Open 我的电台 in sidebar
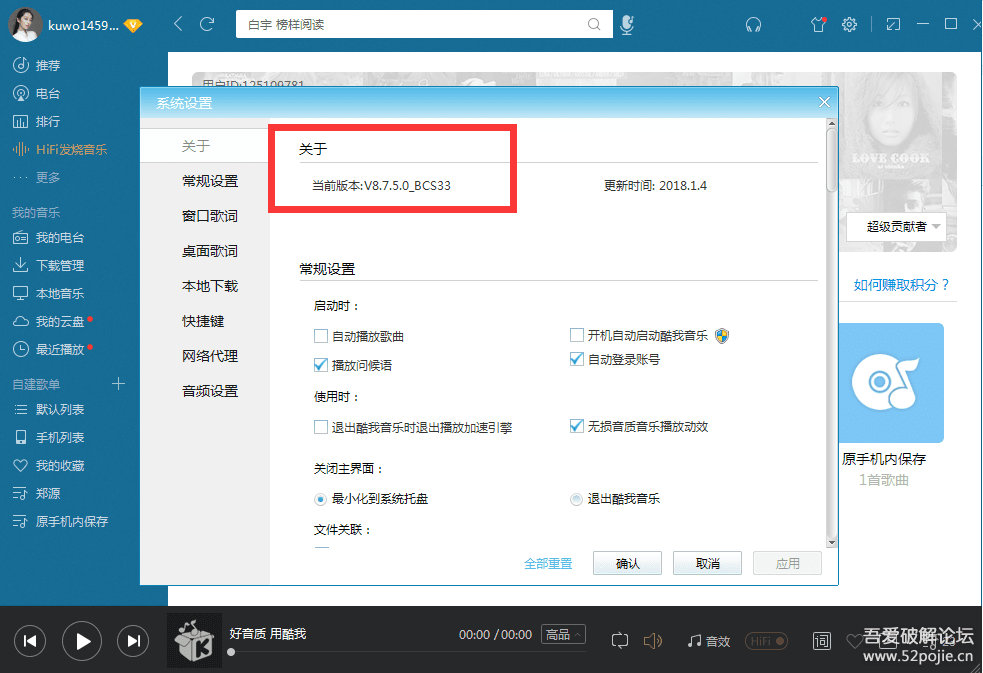This screenshot has width=983, height=673. pos(49,237)
